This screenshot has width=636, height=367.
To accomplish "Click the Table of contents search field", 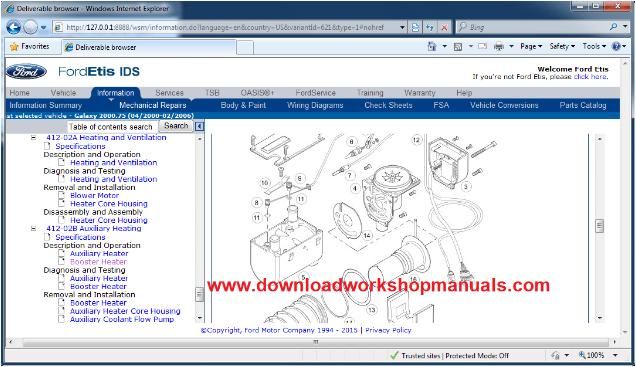I will coord(112,127).
